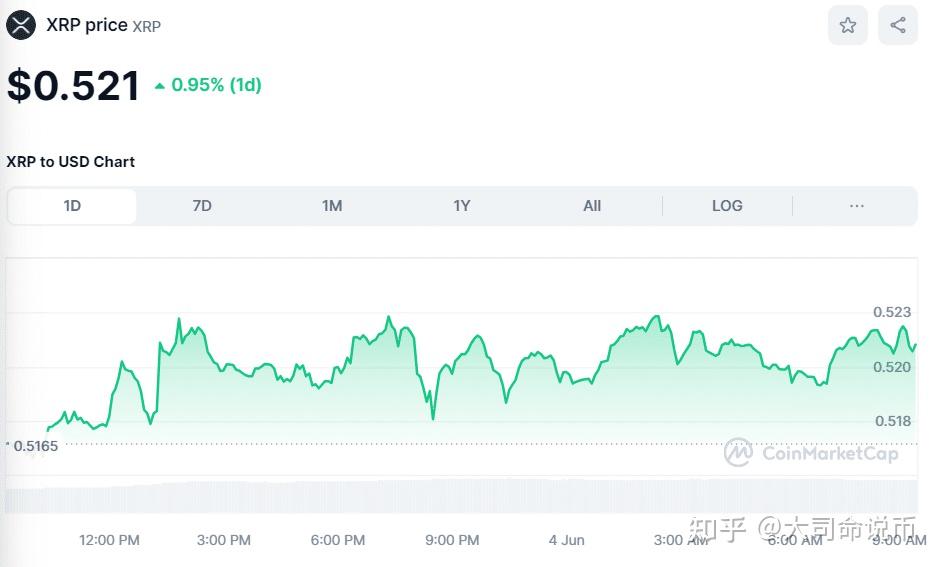Click the 4 Jun date axis label

(x=567, y=540)
